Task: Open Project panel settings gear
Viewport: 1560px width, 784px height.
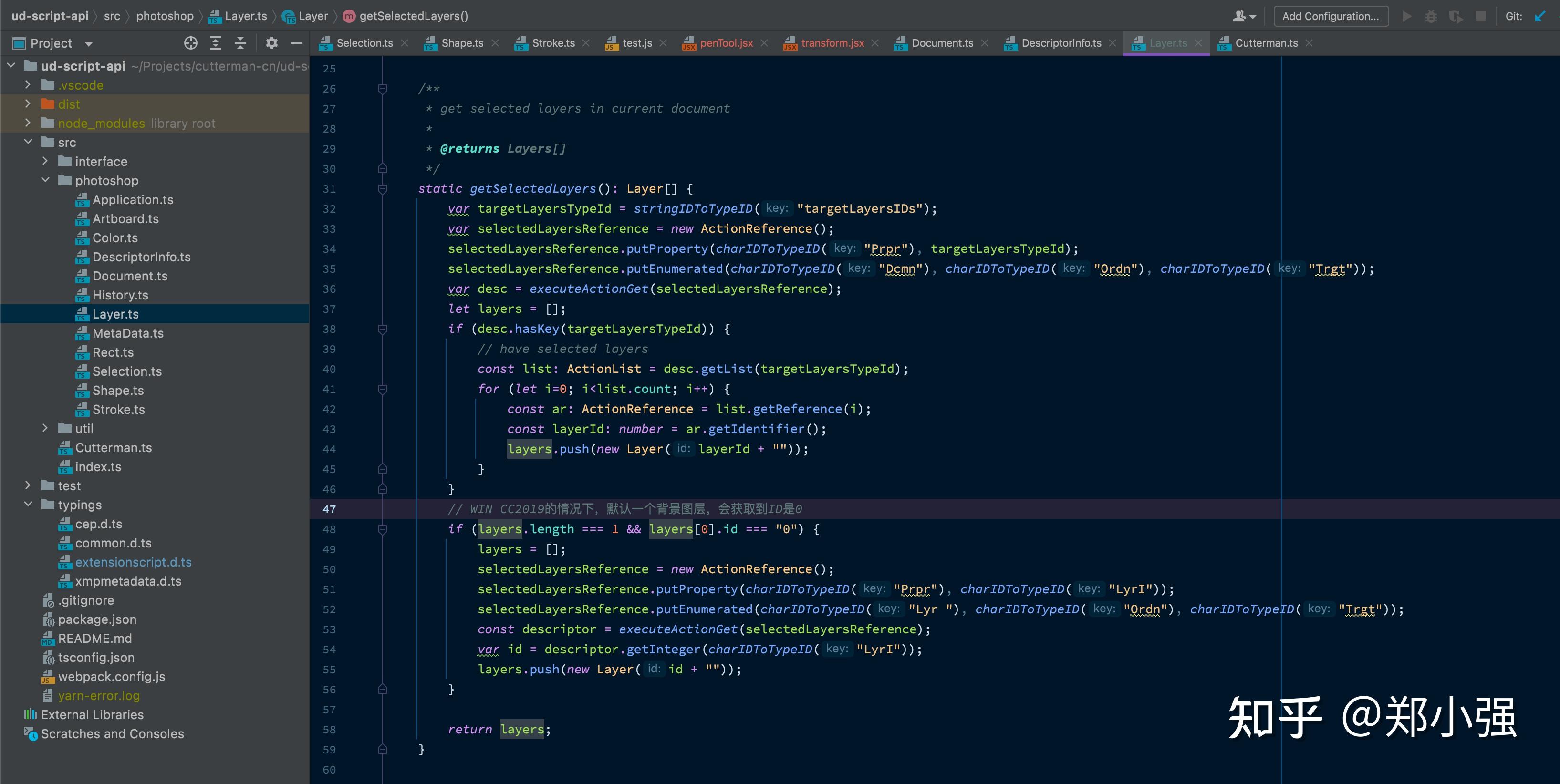Action: (x=272, y=43)
